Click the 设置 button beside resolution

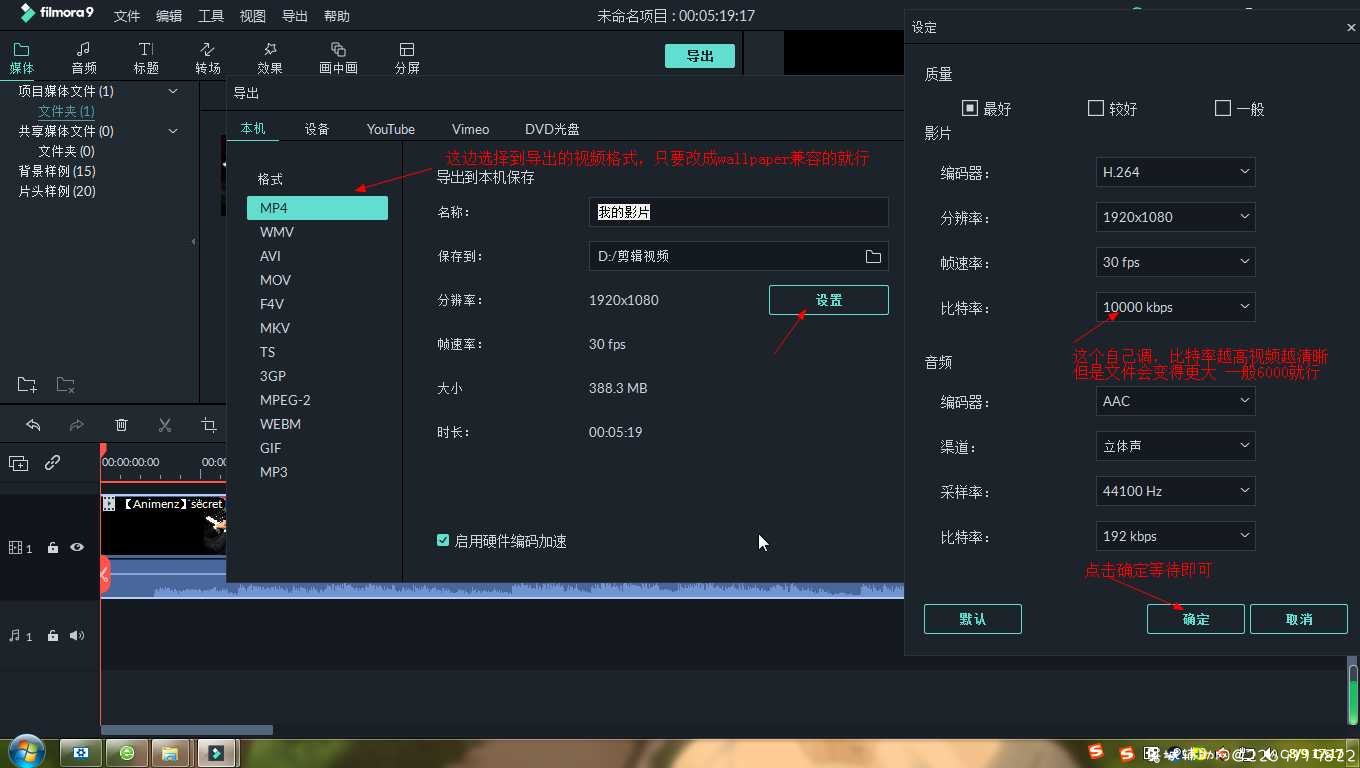pos(829,300)
